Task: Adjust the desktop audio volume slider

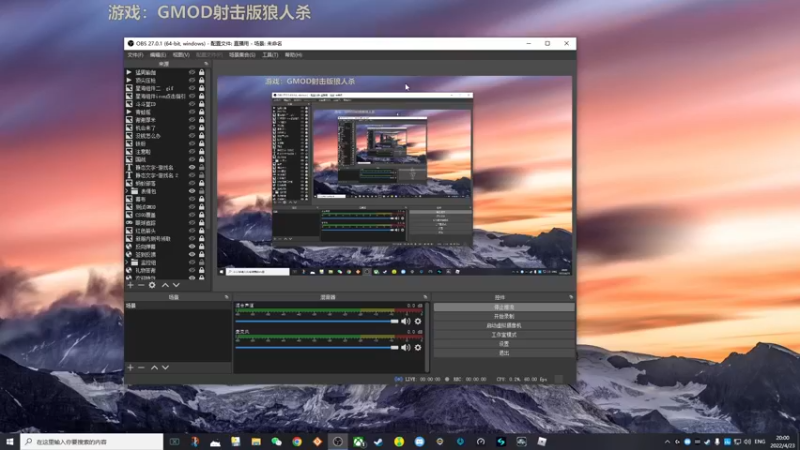Action: click(x=316, y=321)
